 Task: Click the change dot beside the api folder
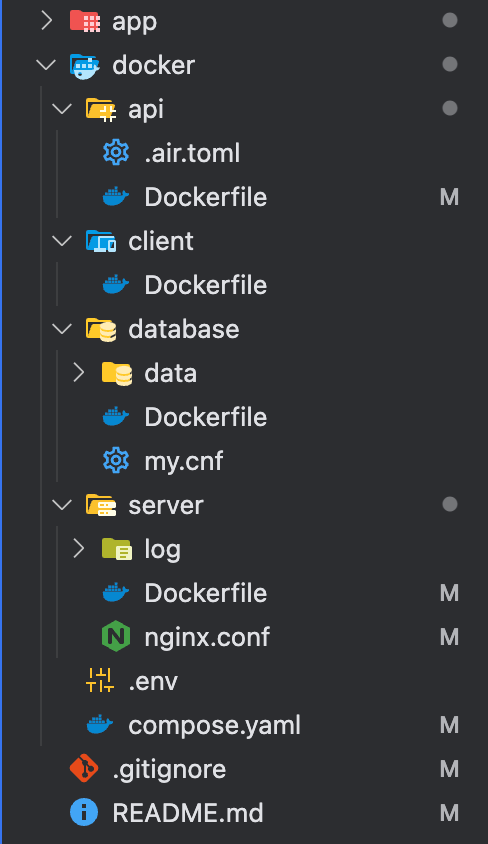click(450, 109)
